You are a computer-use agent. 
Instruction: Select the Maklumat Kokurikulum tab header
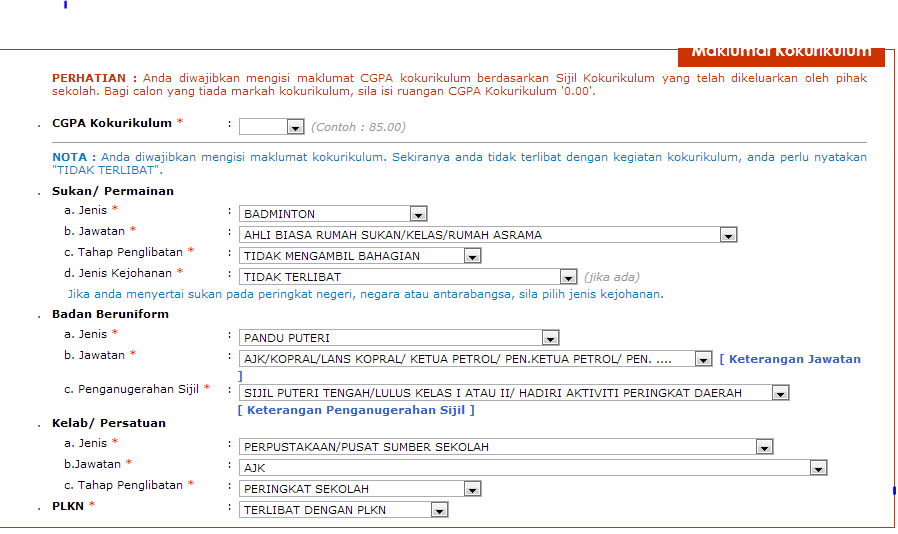[x=781, y=56]
